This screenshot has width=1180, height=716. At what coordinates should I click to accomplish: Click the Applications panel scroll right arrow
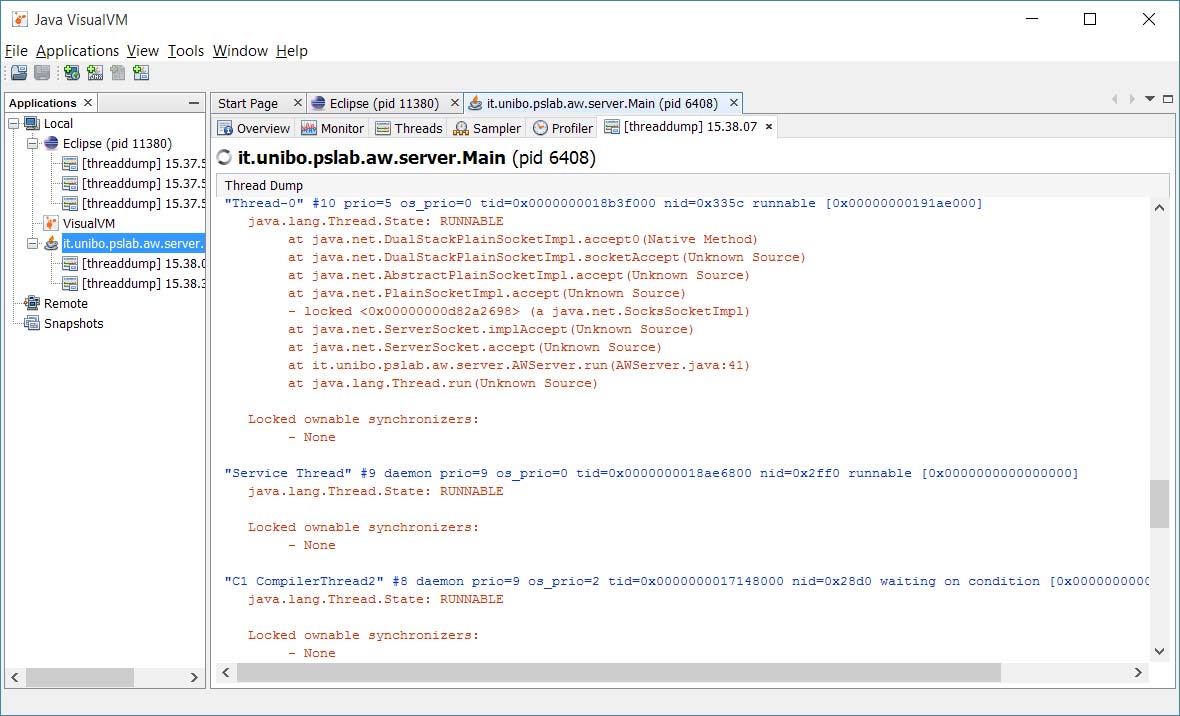(194, 678)
